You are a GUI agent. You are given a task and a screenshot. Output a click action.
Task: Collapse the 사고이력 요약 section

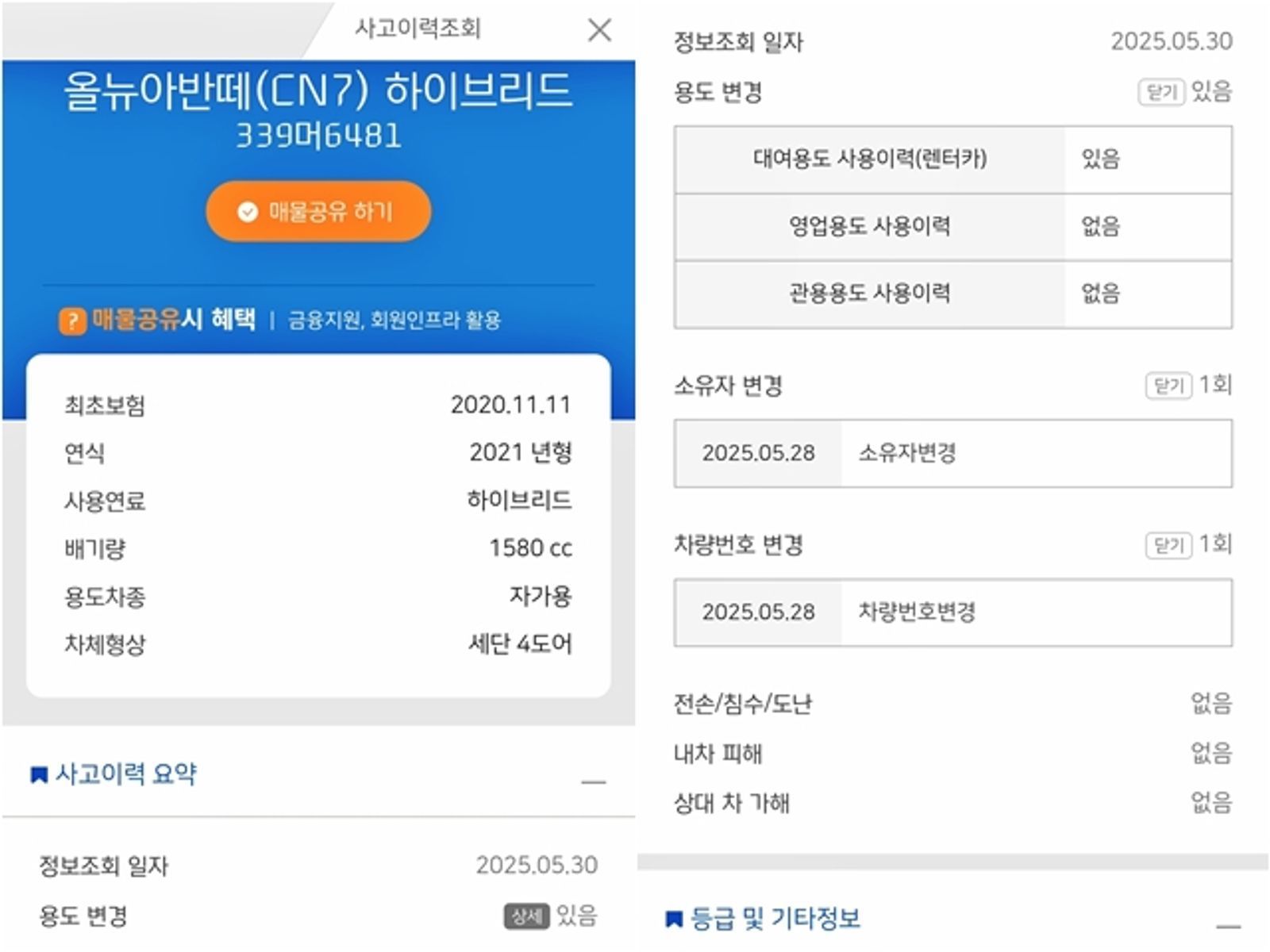pos(593,782)
